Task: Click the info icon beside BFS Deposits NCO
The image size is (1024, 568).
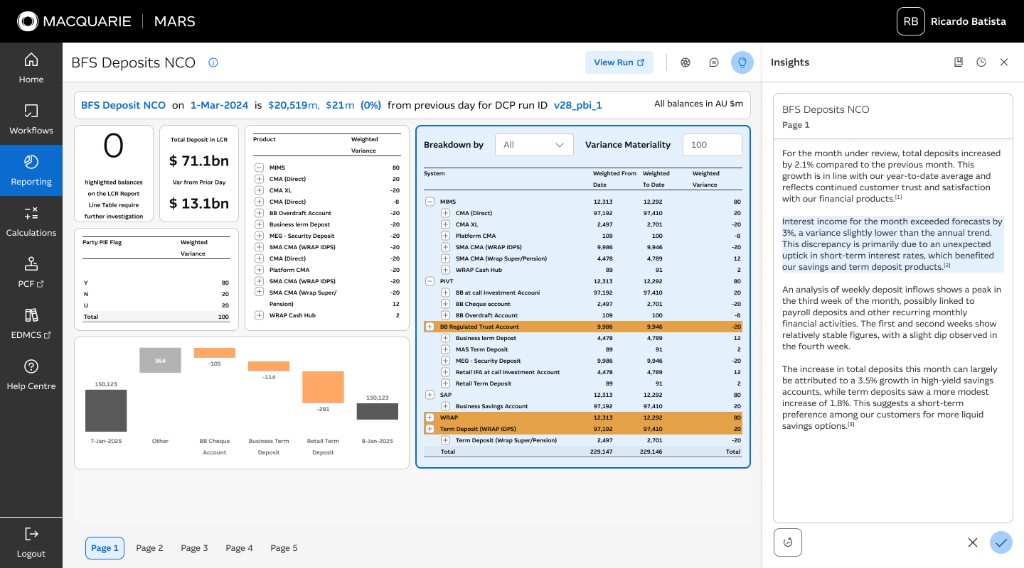Action: tap(213, 63)
